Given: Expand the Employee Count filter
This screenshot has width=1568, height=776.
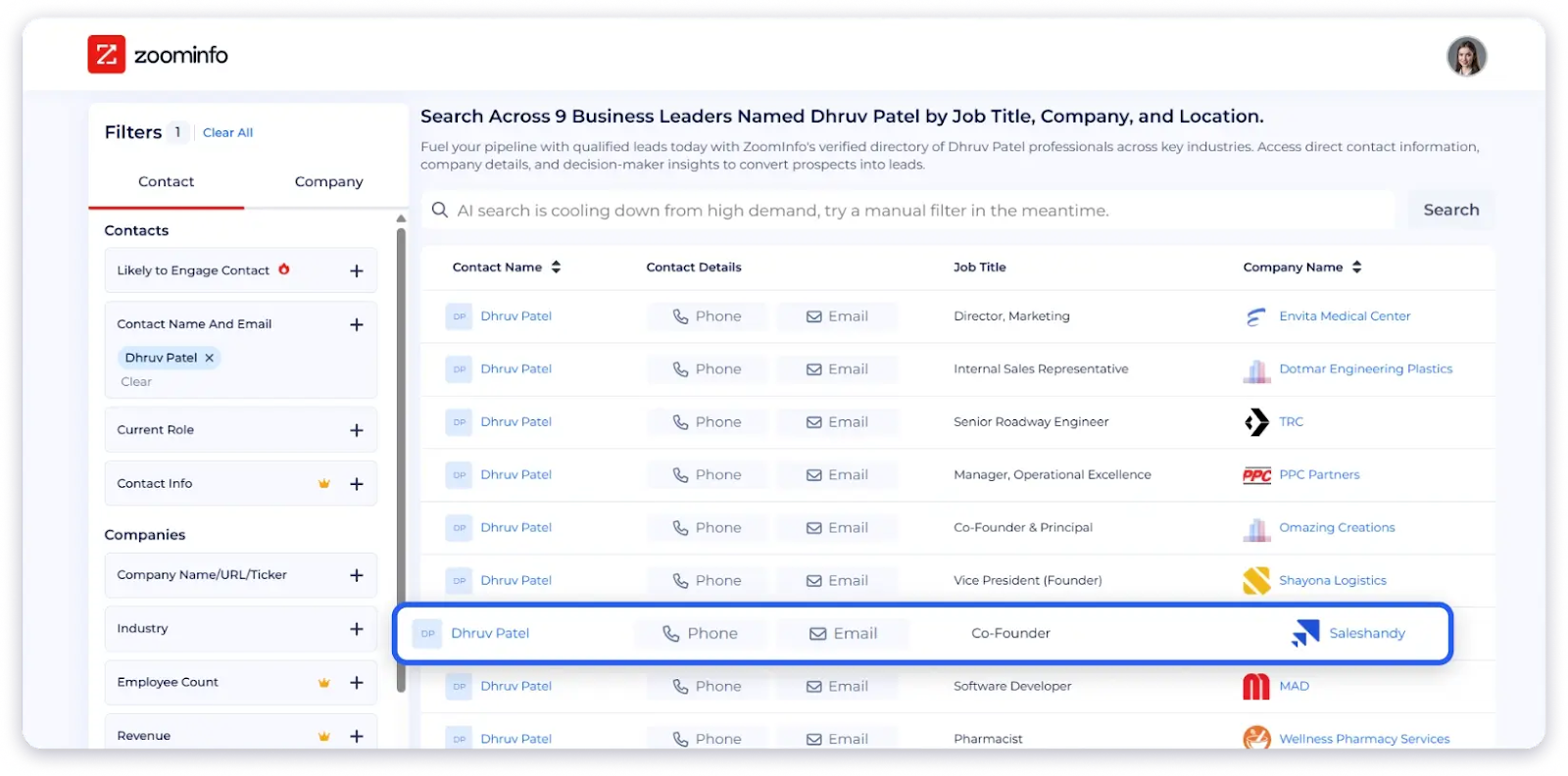Looking at the screenshot, I should click(x=357, y=683).
